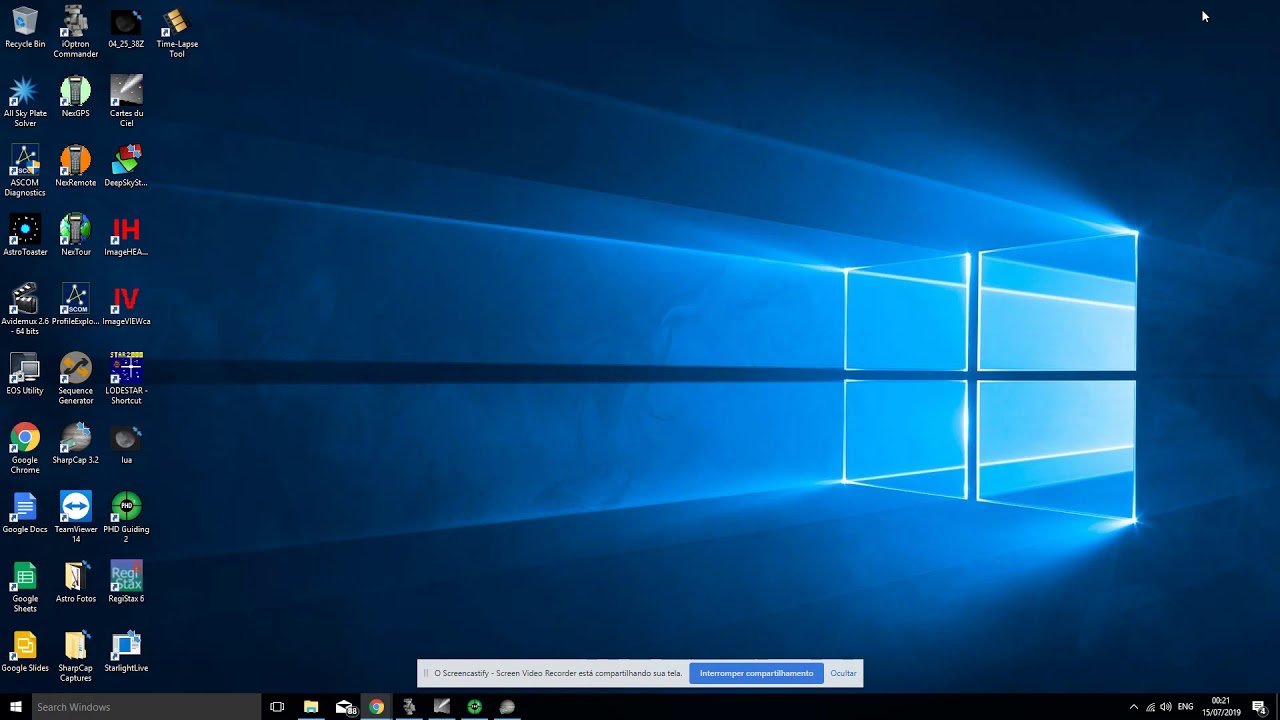Open the Wi-Fi network tray icon
Image resolution: width=1280 pixels, height=720 pixels.
pyautogui.click(x=1150, y=707)
